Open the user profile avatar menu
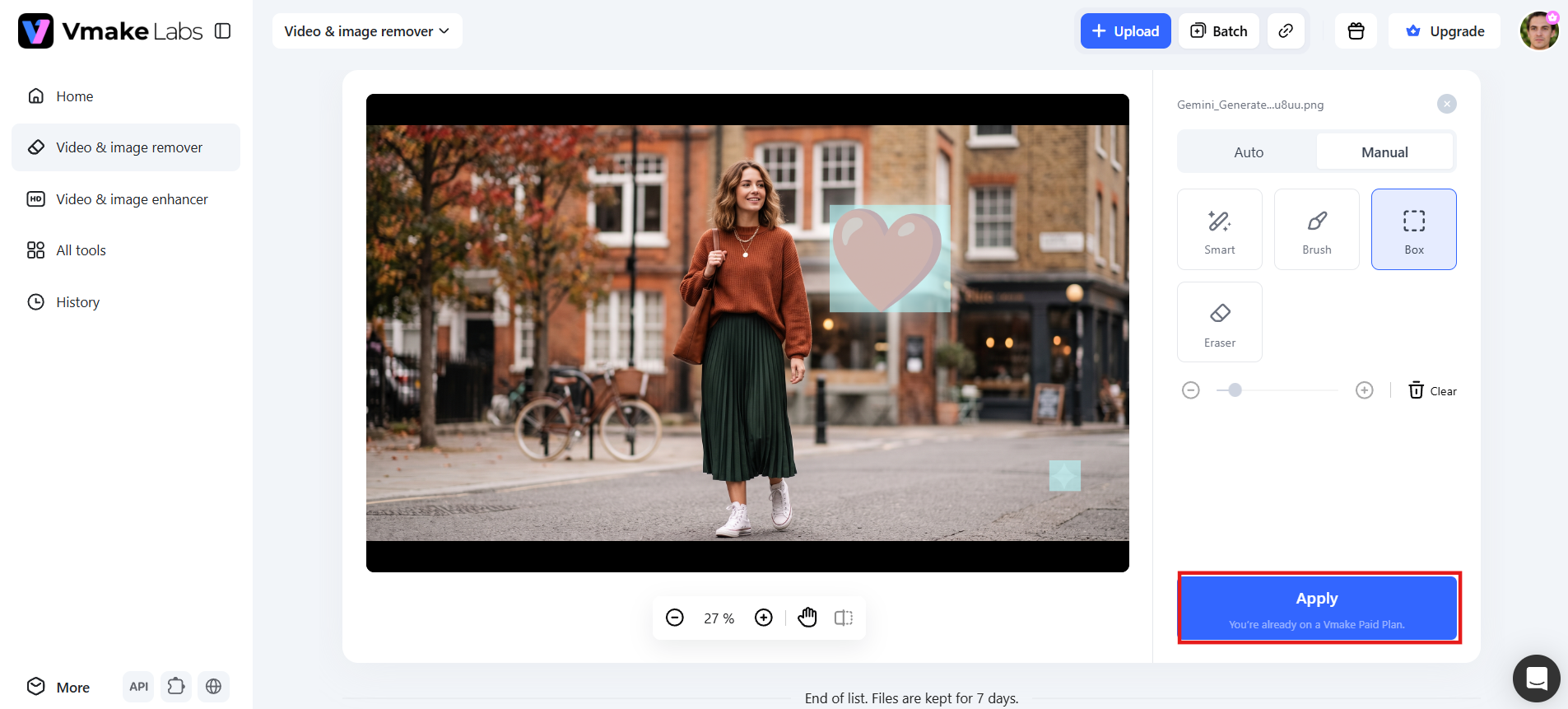1568x709 pixels. [x=1538, y=31]
